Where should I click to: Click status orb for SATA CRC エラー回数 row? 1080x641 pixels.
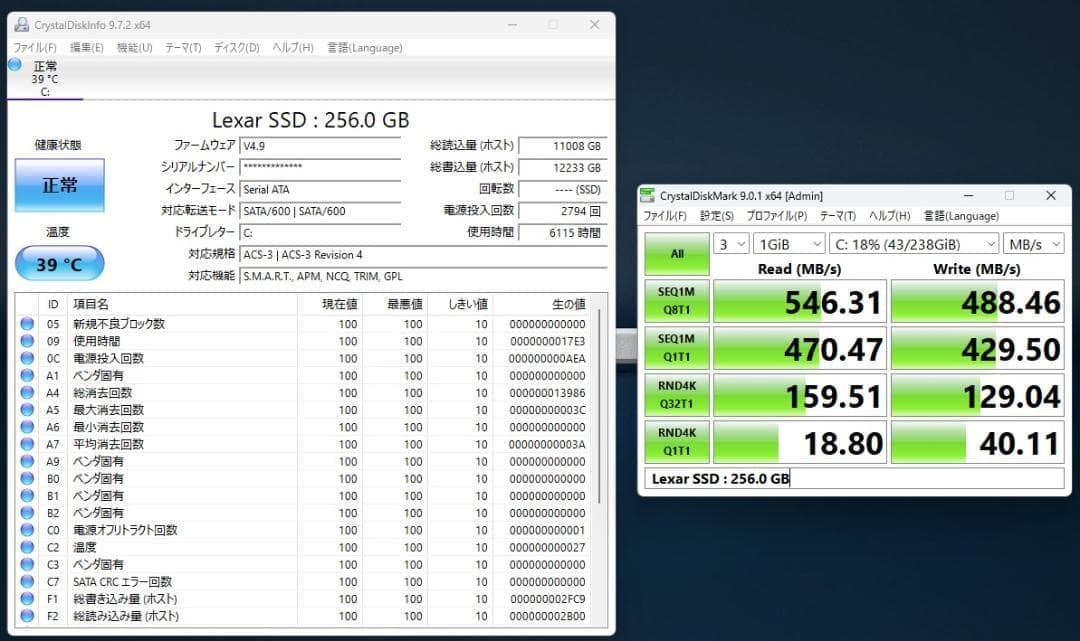(27, 582)
